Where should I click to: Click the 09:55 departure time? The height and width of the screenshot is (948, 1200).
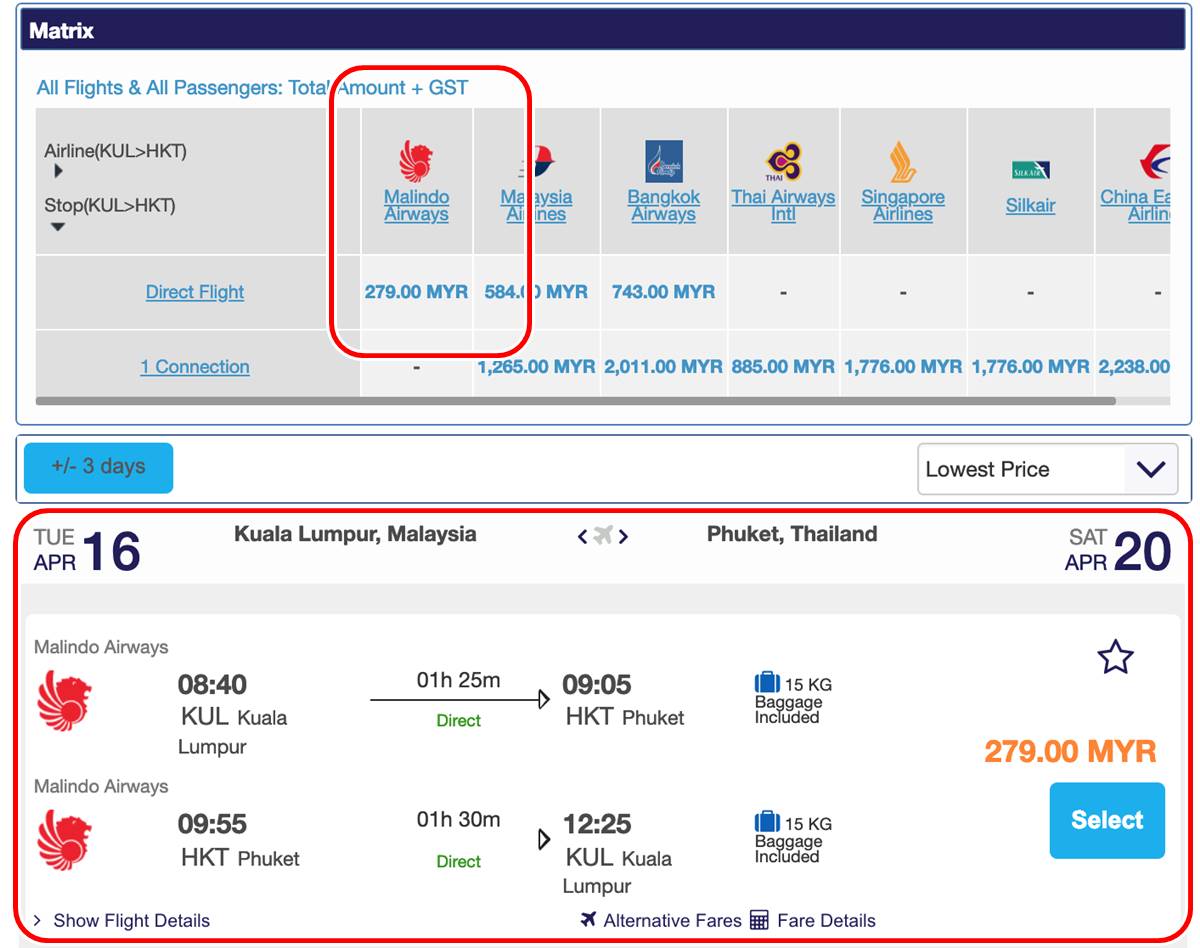212,824
